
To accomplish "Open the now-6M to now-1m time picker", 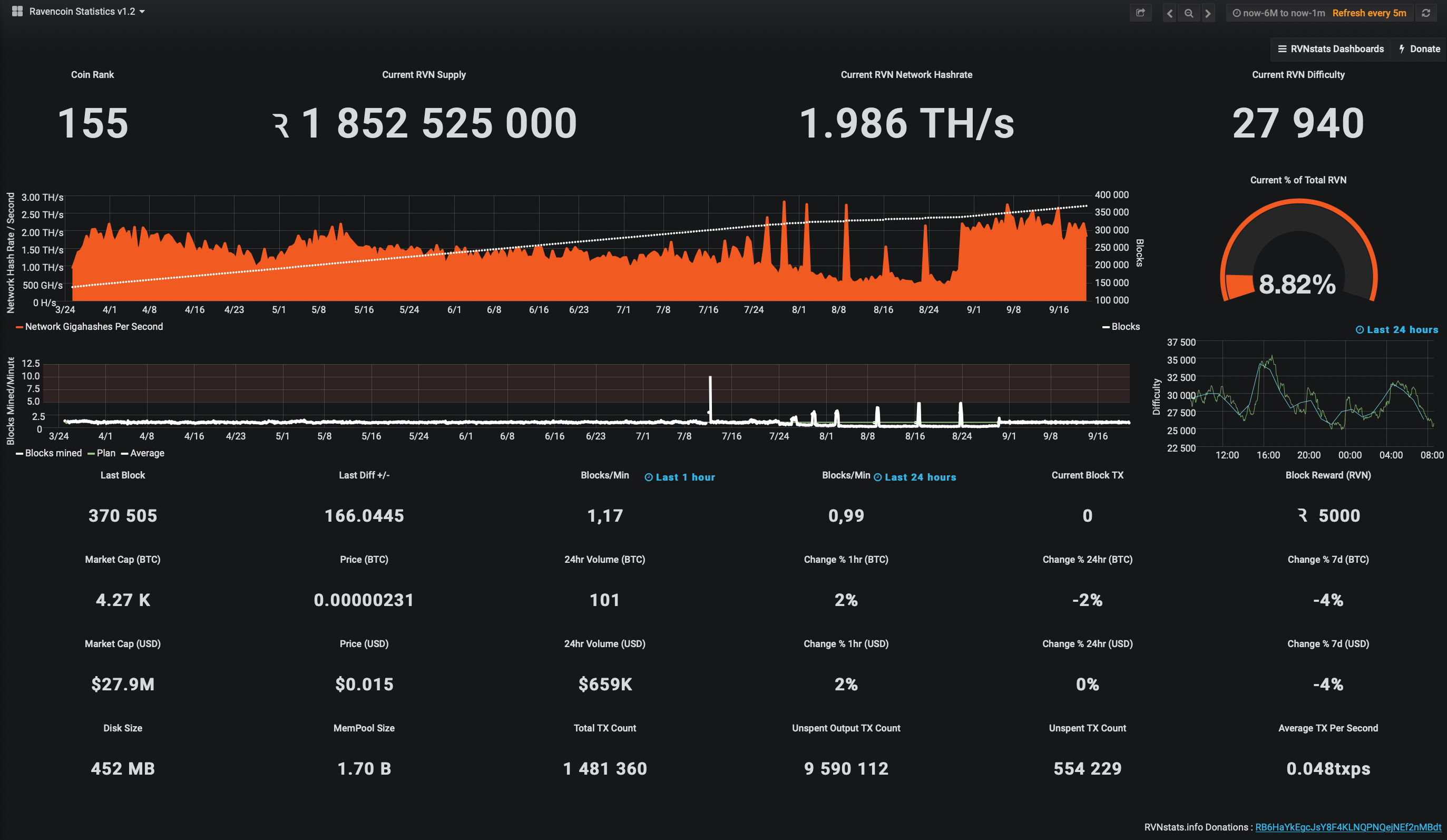I will (x=1279, y=13).
